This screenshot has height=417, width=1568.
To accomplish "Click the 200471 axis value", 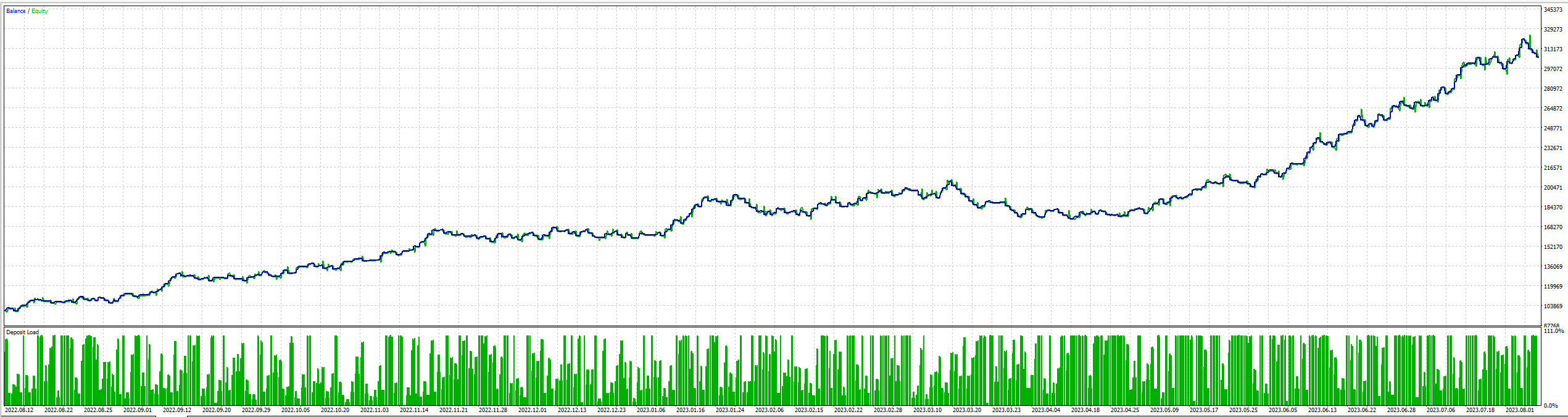I will click(1553, 188).
